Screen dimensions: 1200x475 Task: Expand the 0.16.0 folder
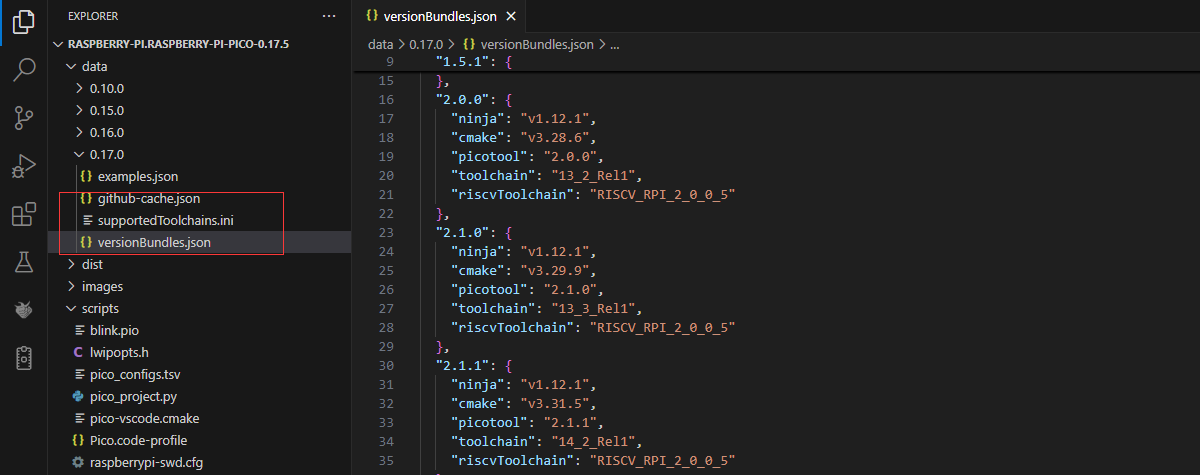(x=80, y=132)
